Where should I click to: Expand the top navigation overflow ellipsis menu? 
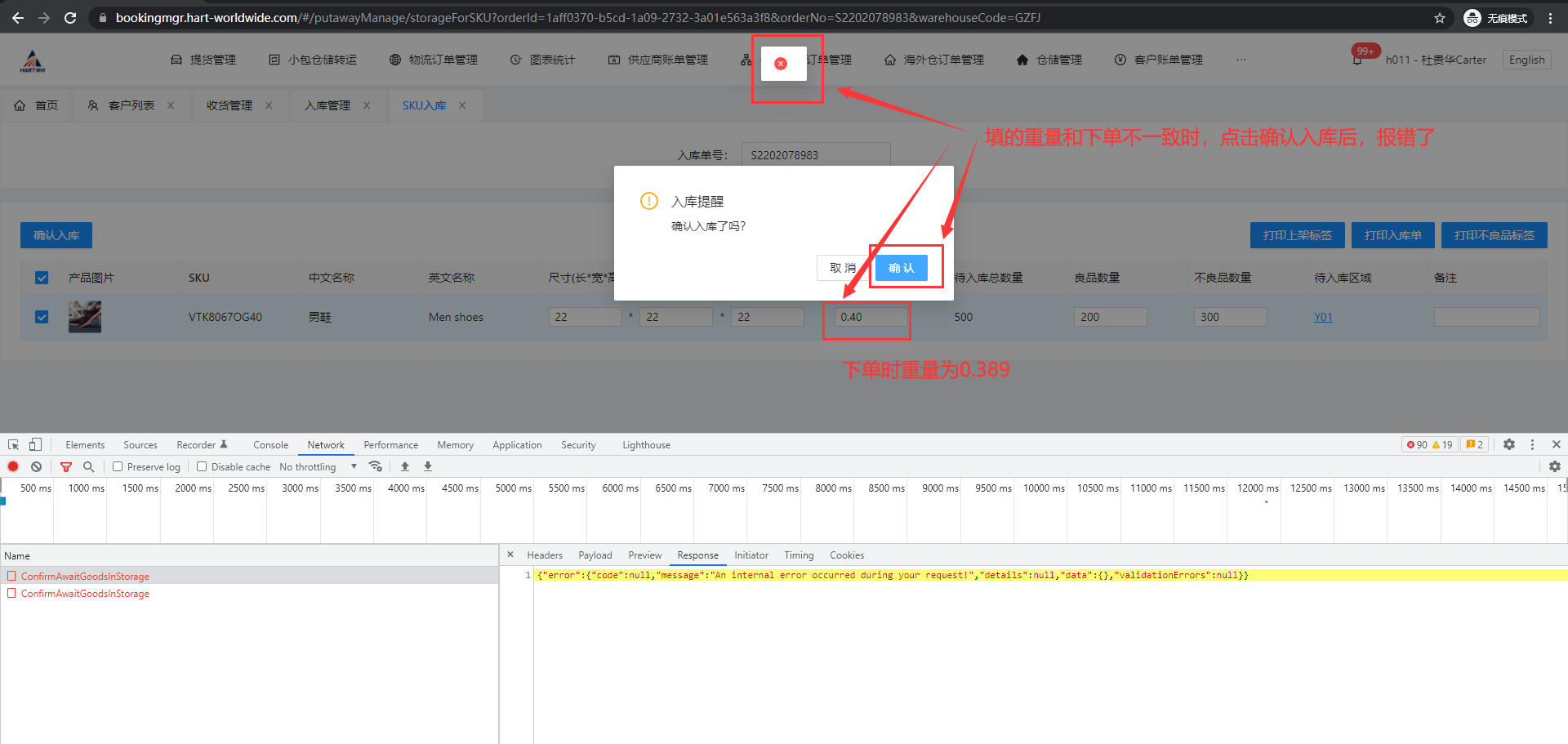pyautogui.click(x=1241, y=60)
